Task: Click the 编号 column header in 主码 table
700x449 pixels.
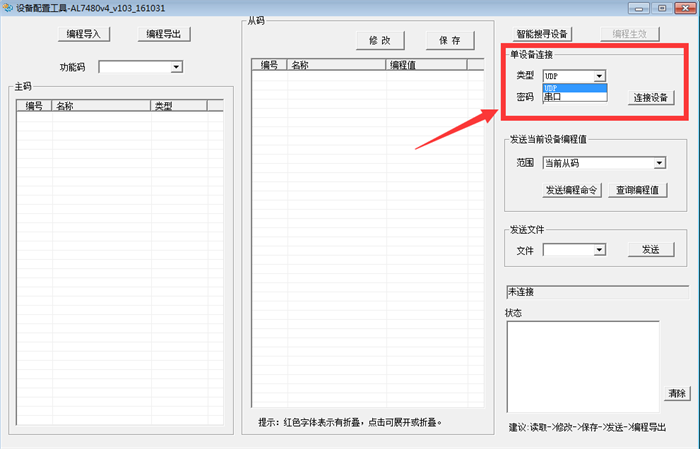Action: (x=34, y=106)
